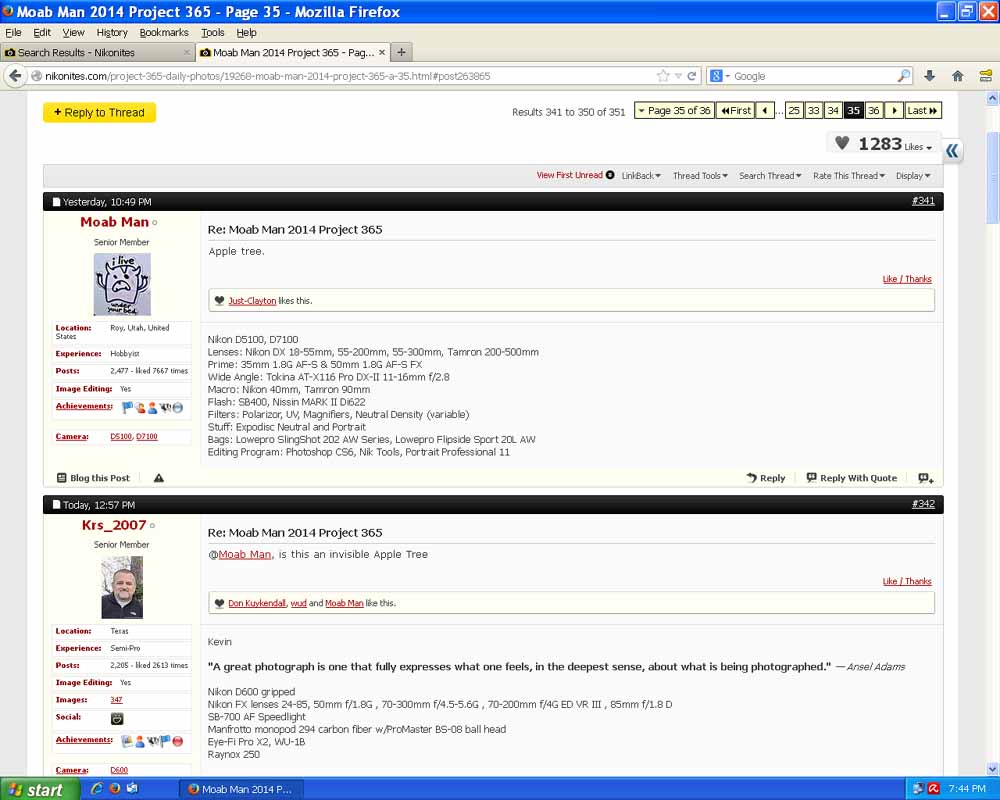Click Krs_2007's profile avatar photo
The width and height of the screenshot is (1000, 800).
point(122,587)
